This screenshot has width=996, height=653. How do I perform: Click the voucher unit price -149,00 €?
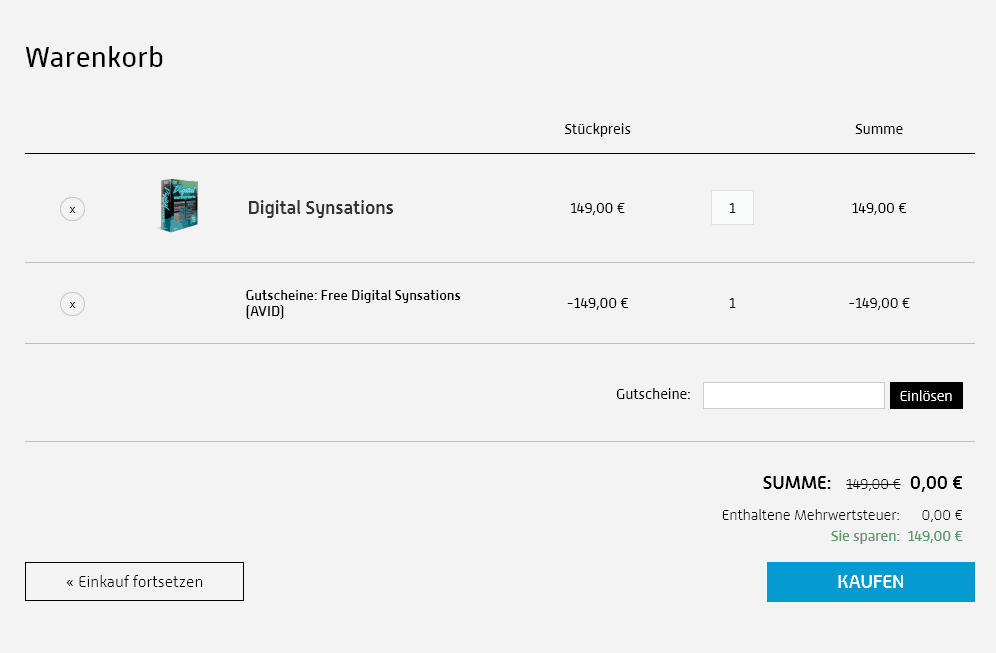[597, 303]
